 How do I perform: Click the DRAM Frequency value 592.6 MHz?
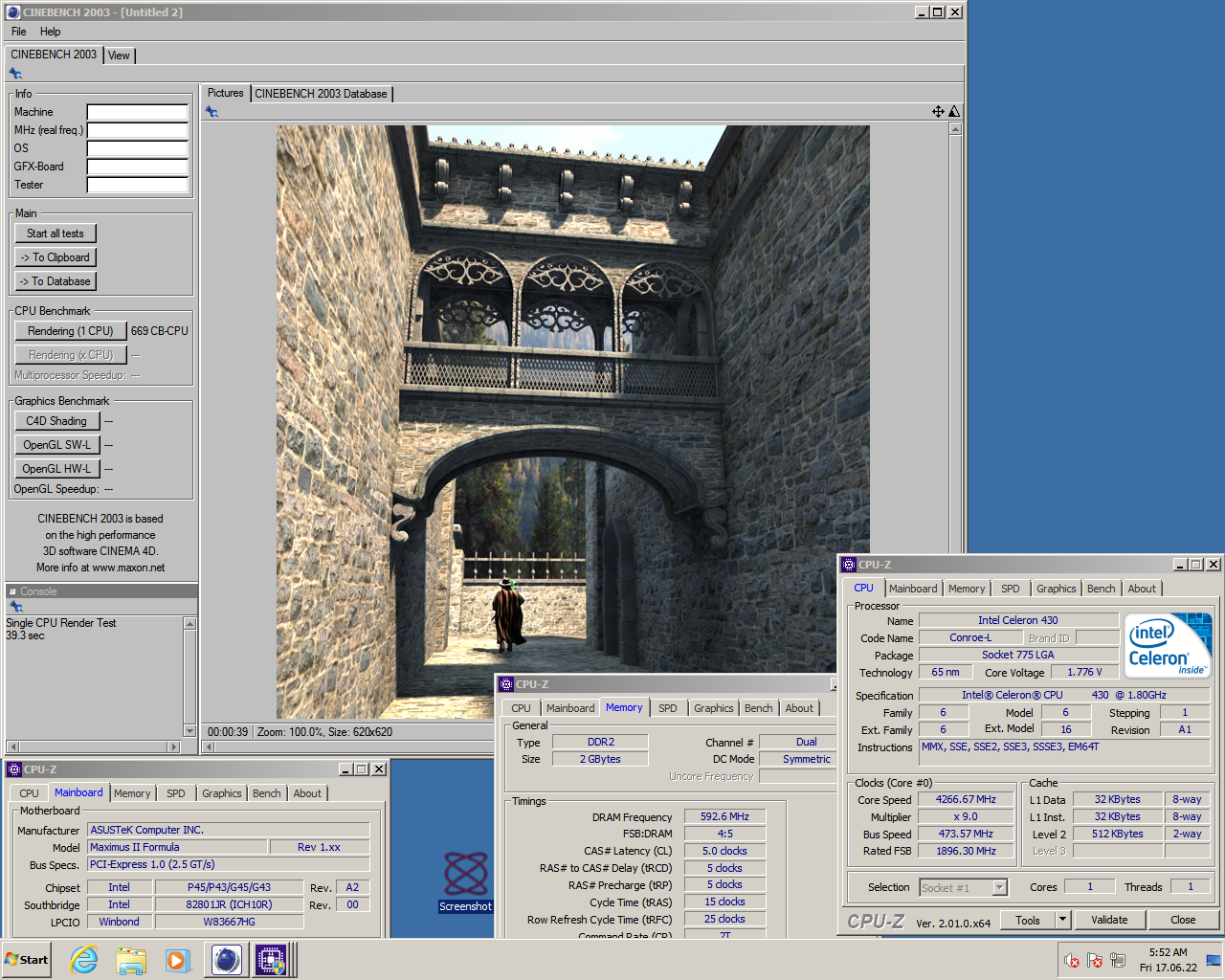[724, 817]
